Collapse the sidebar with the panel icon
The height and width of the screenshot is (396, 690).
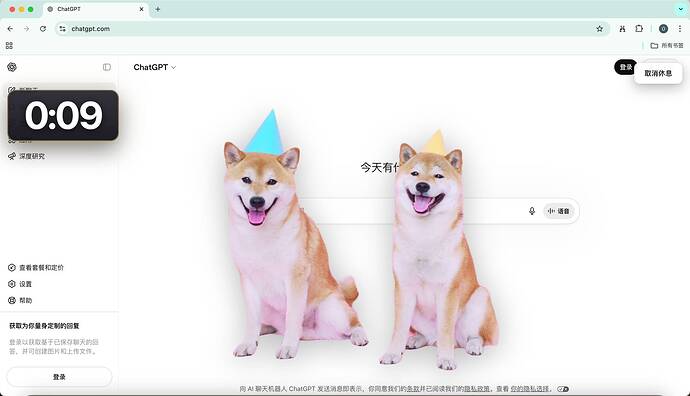tap(106, 67)
